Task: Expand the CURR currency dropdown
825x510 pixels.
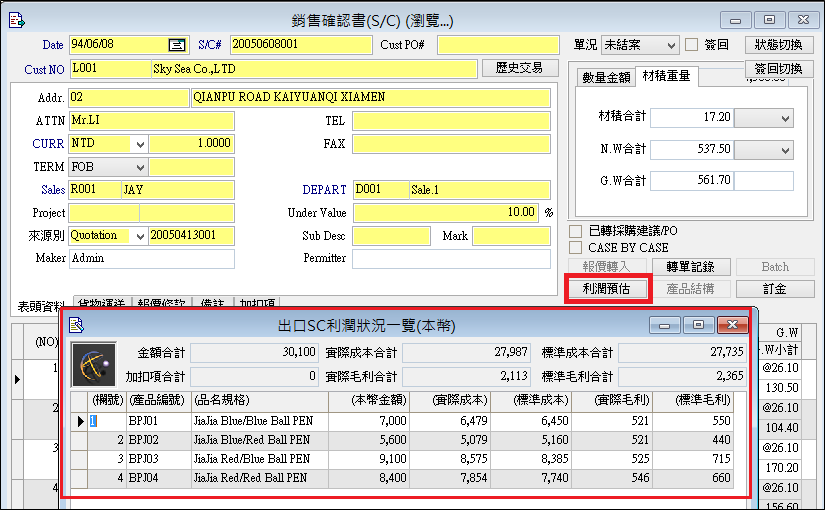Action: tap(139, 144)
